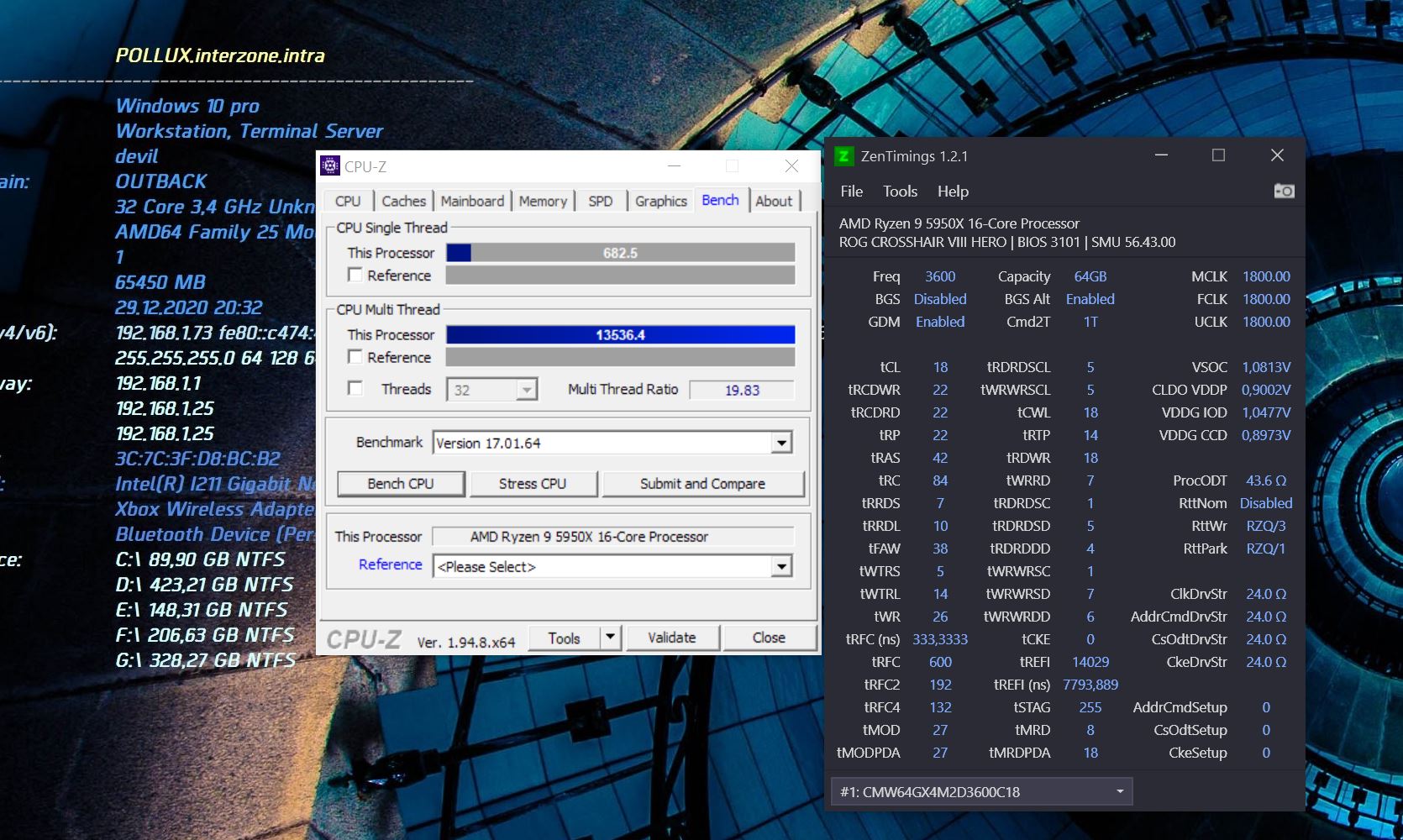The width and height of the screenshot is (1403, 840).
Task: Click the single thread score bar 682.5
Action: (620, 253)
